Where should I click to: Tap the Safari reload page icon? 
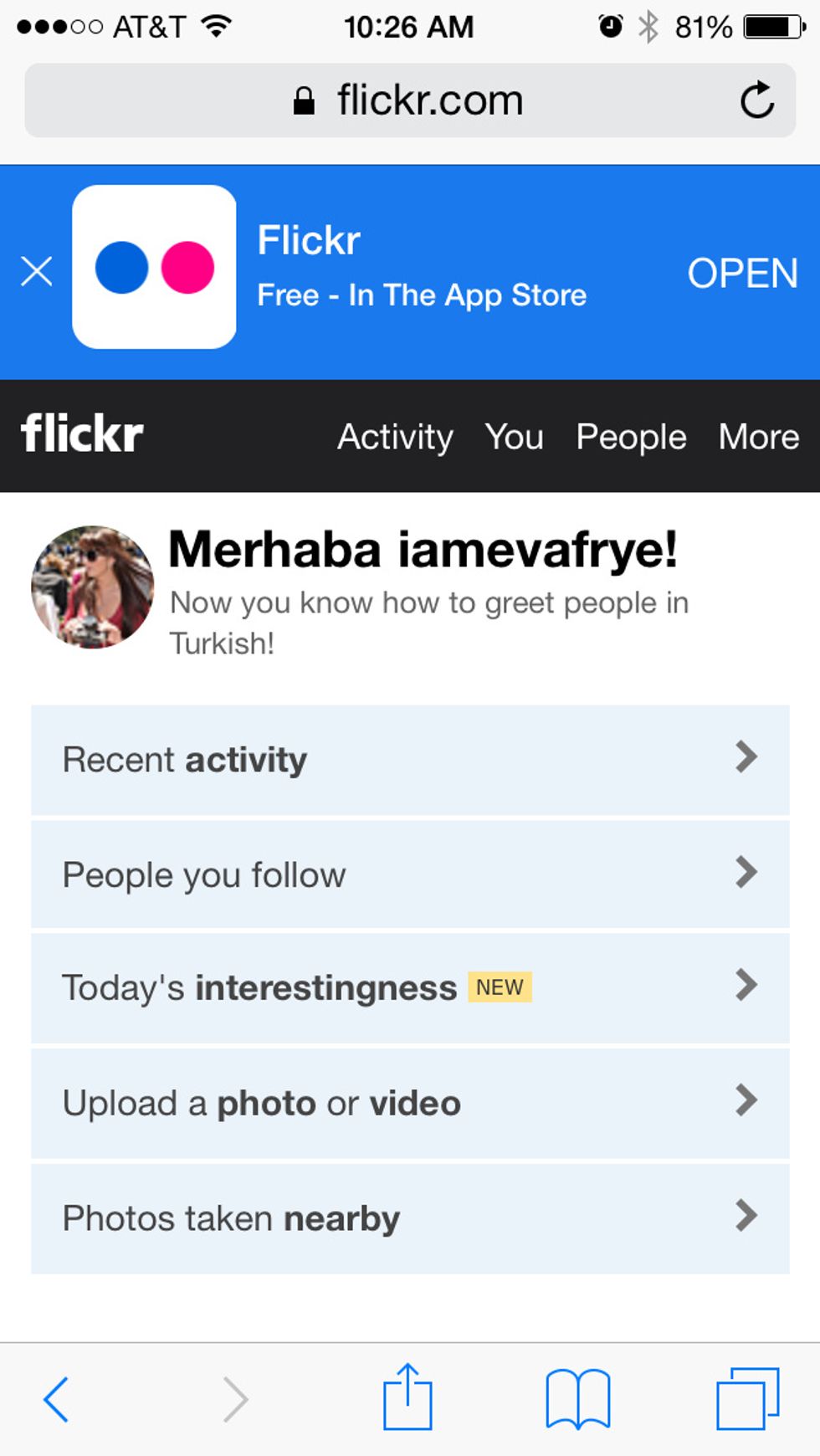[756, 100]
